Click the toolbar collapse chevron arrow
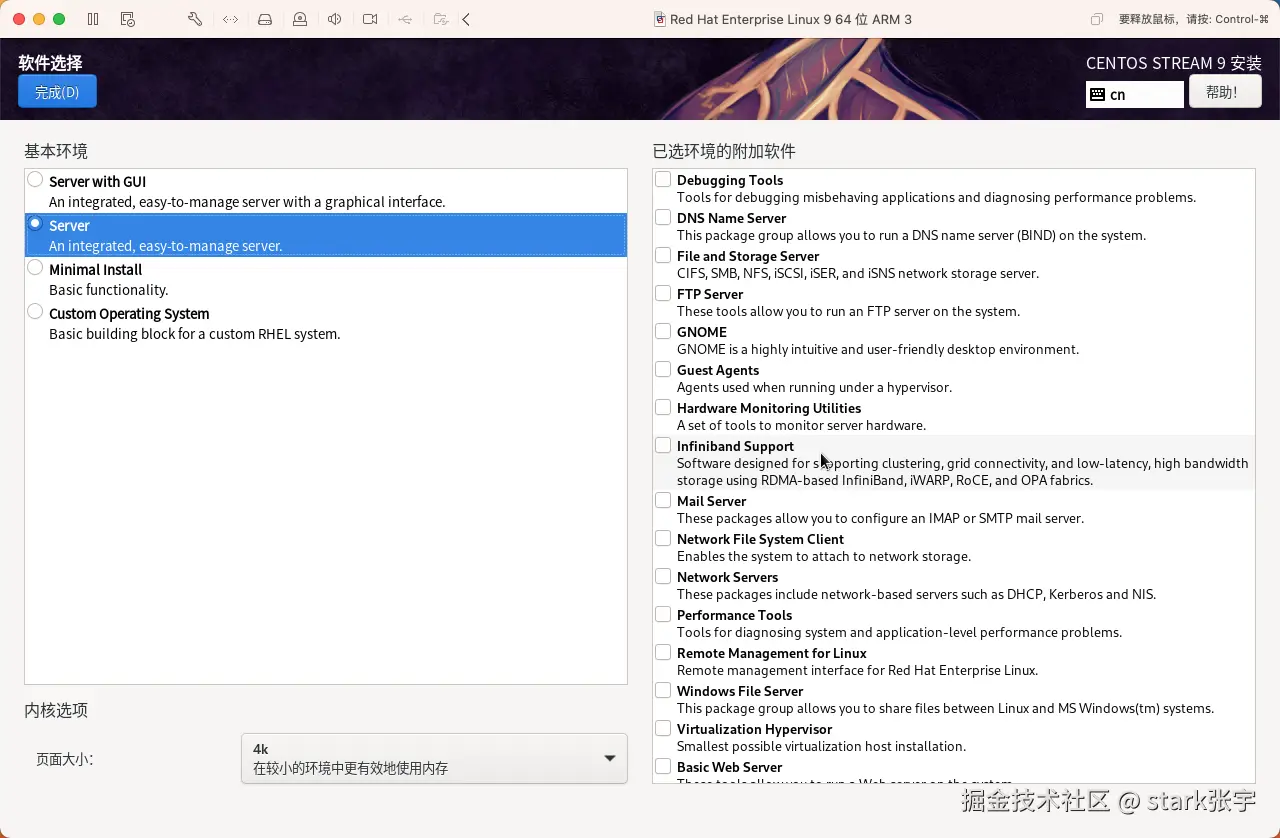The height and width of the screenshot is (838, 1280). (x=466, y=19)
